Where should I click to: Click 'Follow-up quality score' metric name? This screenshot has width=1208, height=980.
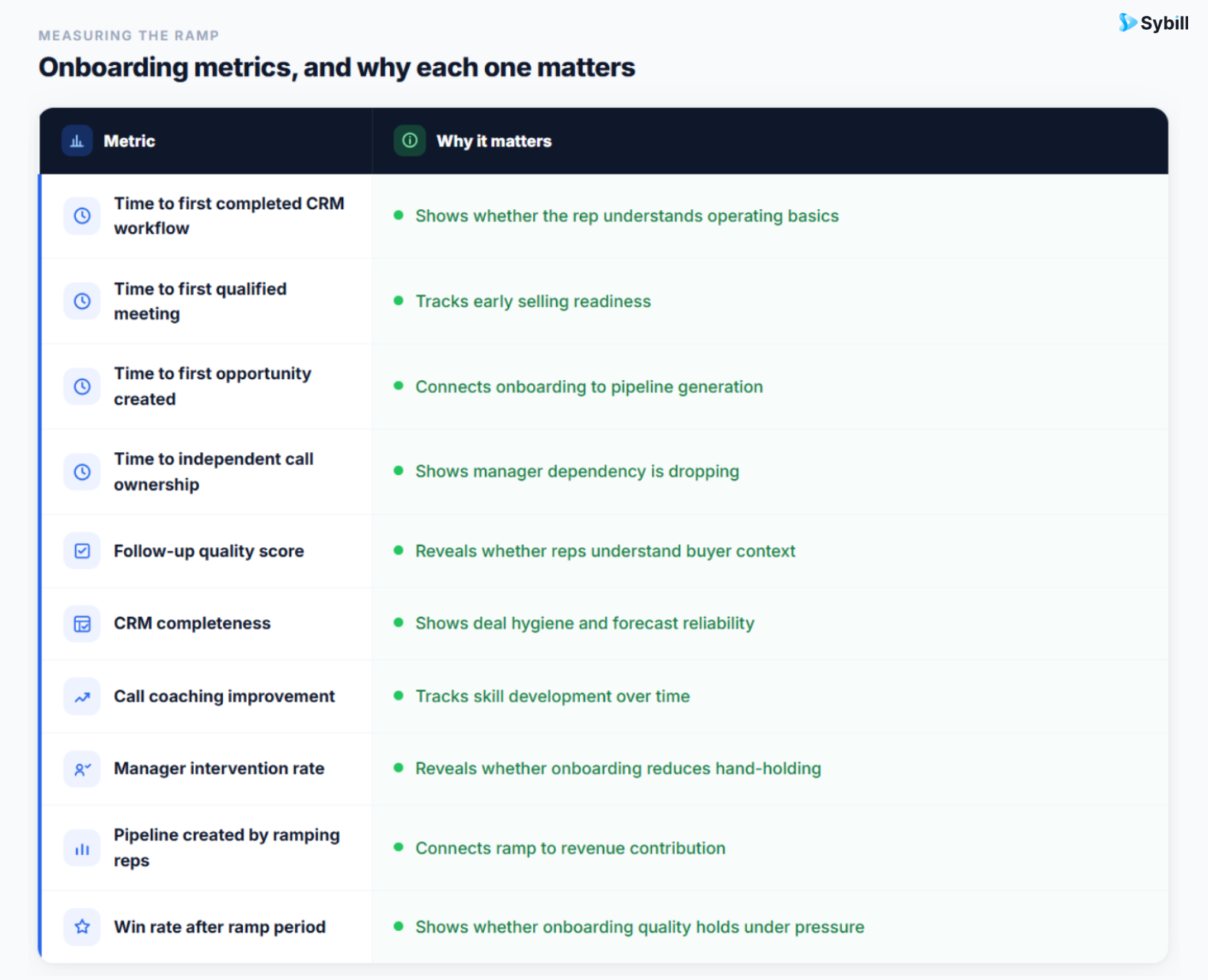[209, 551]
